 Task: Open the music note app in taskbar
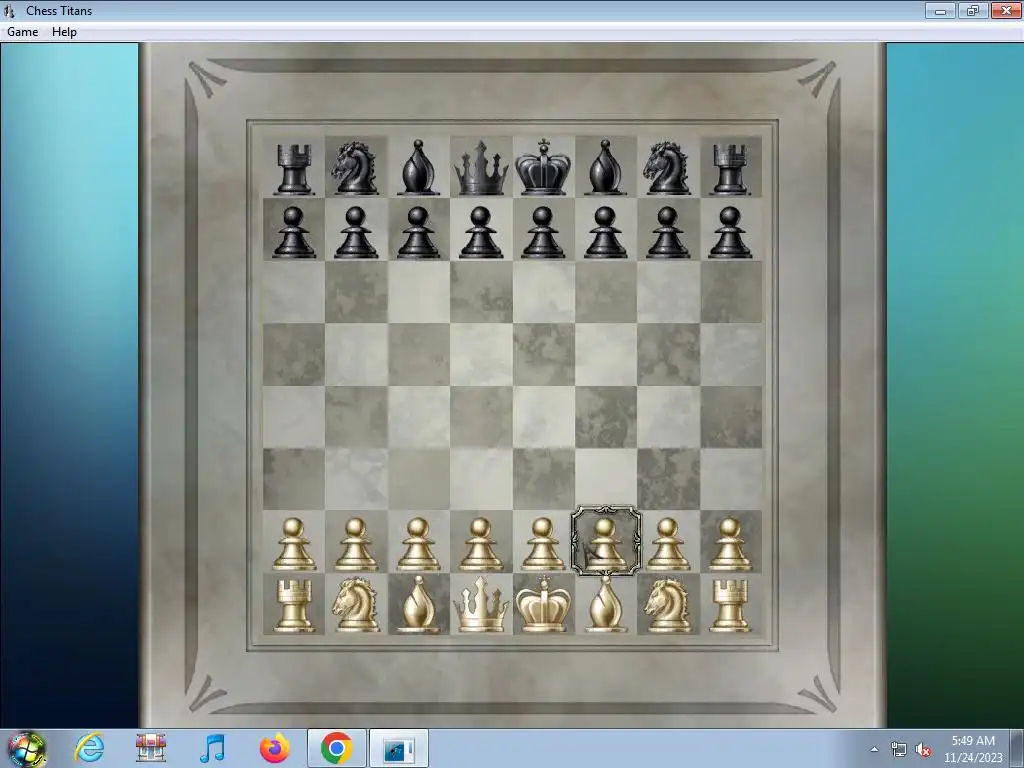pyautogui.click(x=213, y=748)
